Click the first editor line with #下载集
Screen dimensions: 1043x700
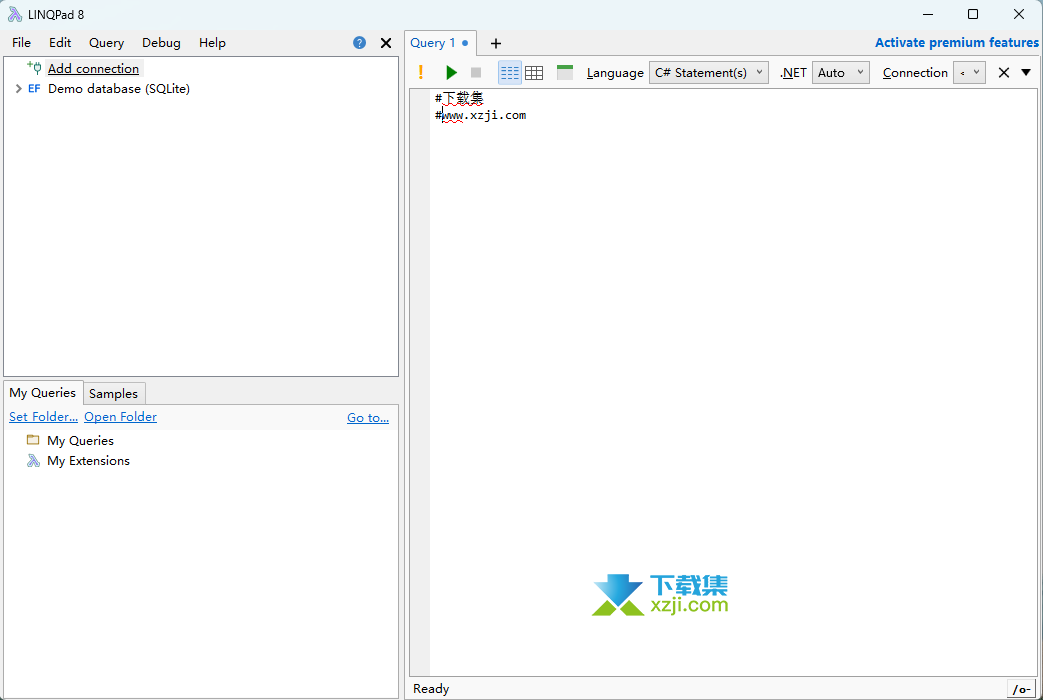[459, 98]
